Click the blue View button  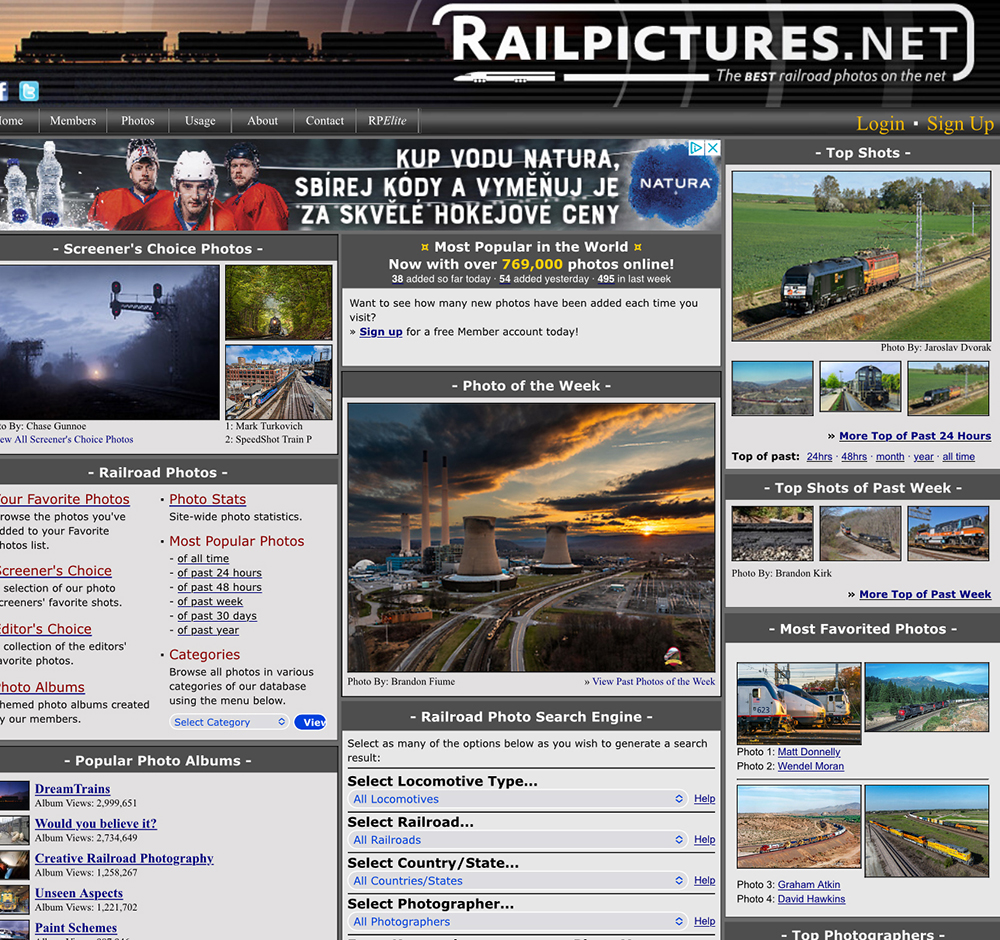pos(311,722)
